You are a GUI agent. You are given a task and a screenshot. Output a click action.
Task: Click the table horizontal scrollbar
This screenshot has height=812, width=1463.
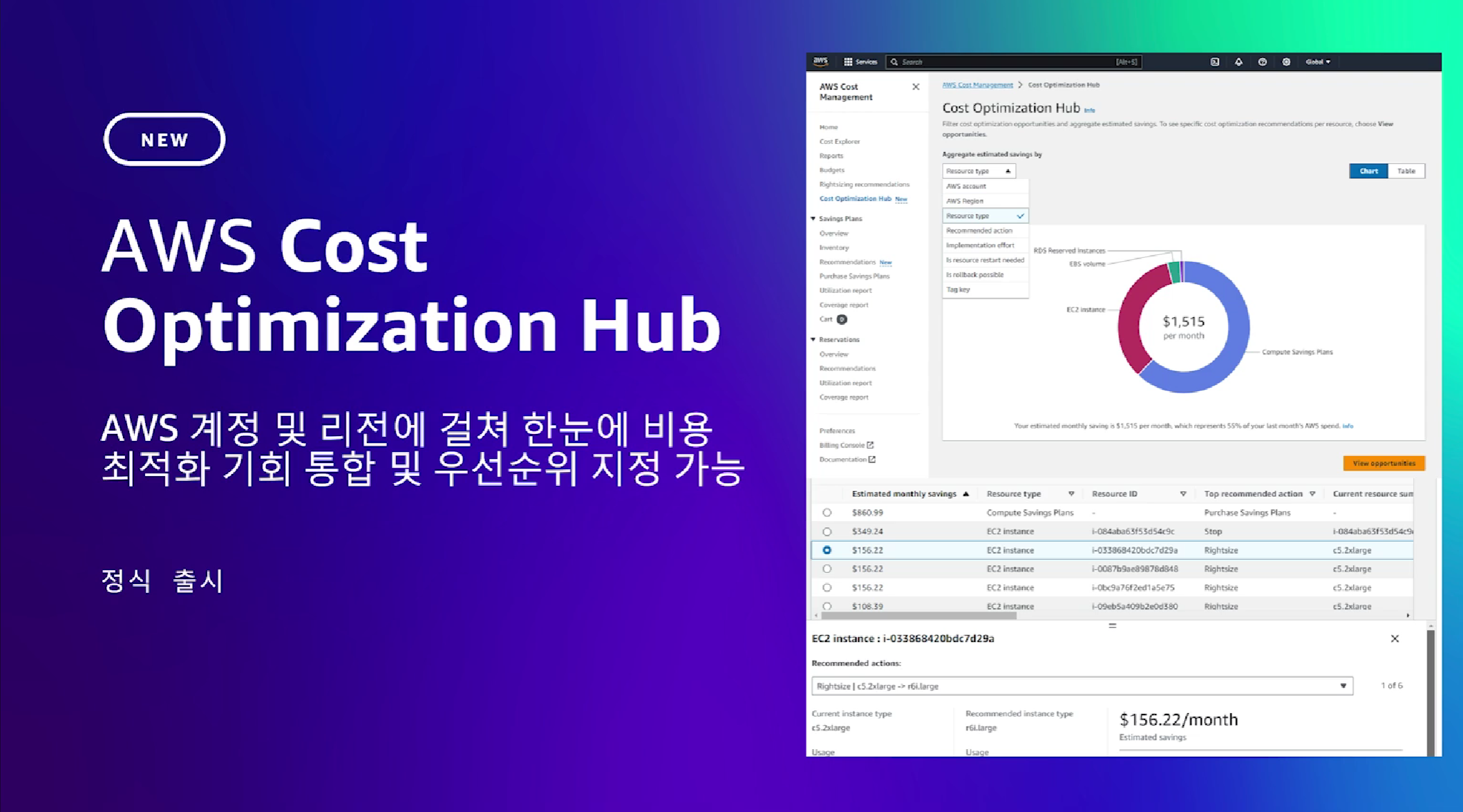click(x=918, y=615)
